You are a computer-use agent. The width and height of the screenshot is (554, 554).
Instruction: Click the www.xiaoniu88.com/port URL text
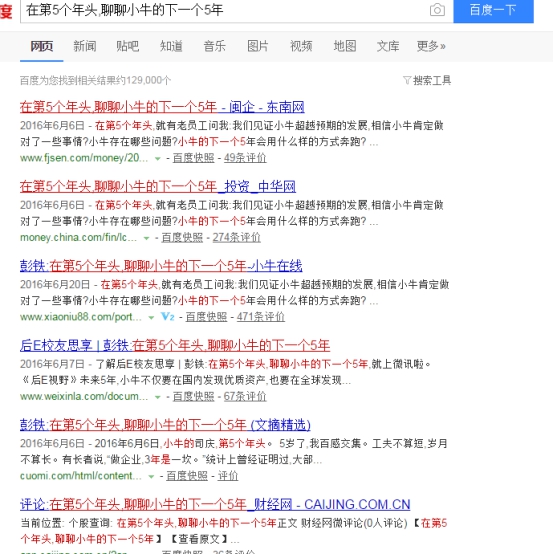[x=81, y=317]
